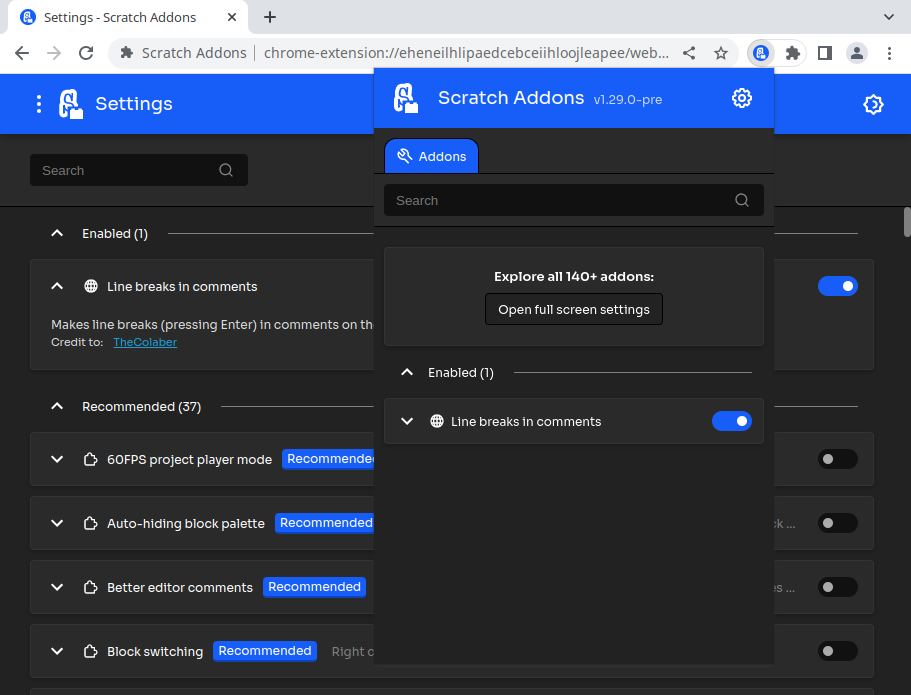Viewport: 911px width, 695px height.
Task: Click Settings title in page header
Action: (x=134, y=104)
